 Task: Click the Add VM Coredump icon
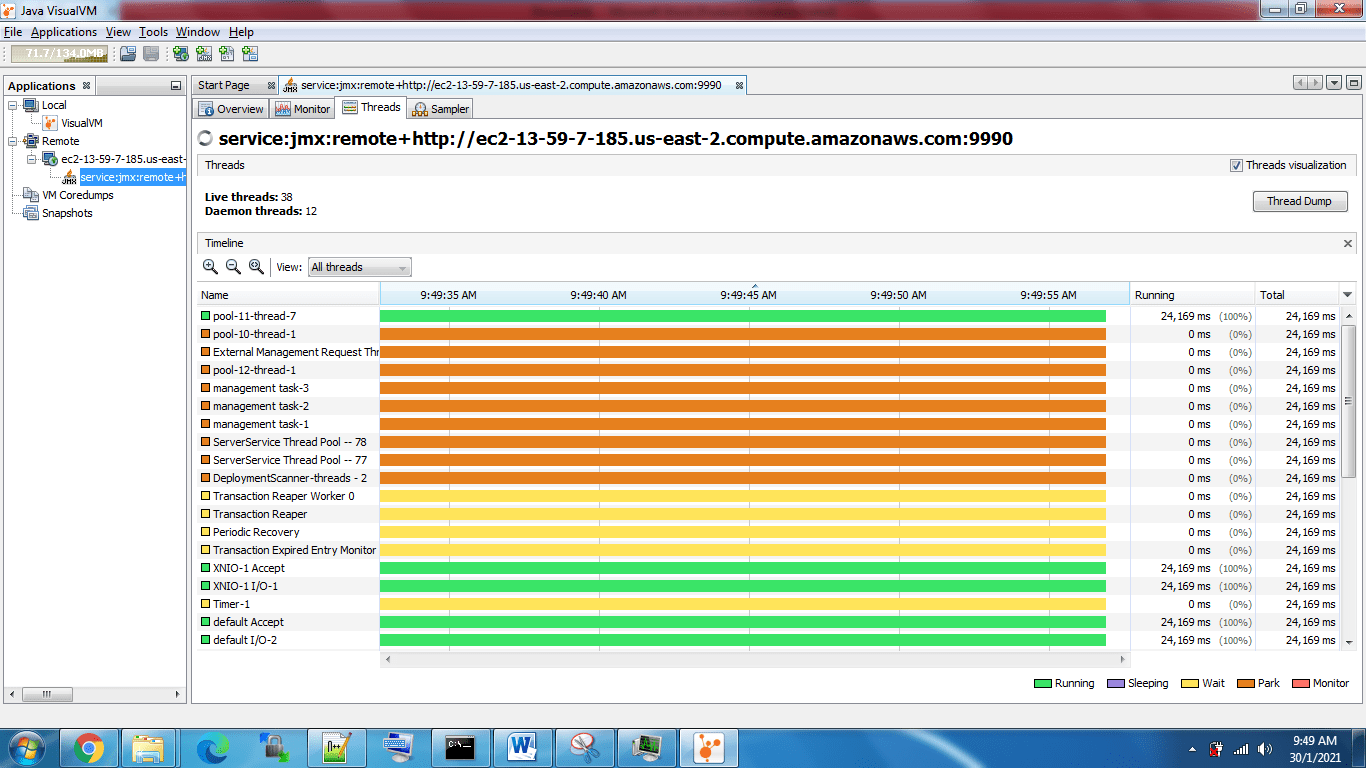coord(228,55)
